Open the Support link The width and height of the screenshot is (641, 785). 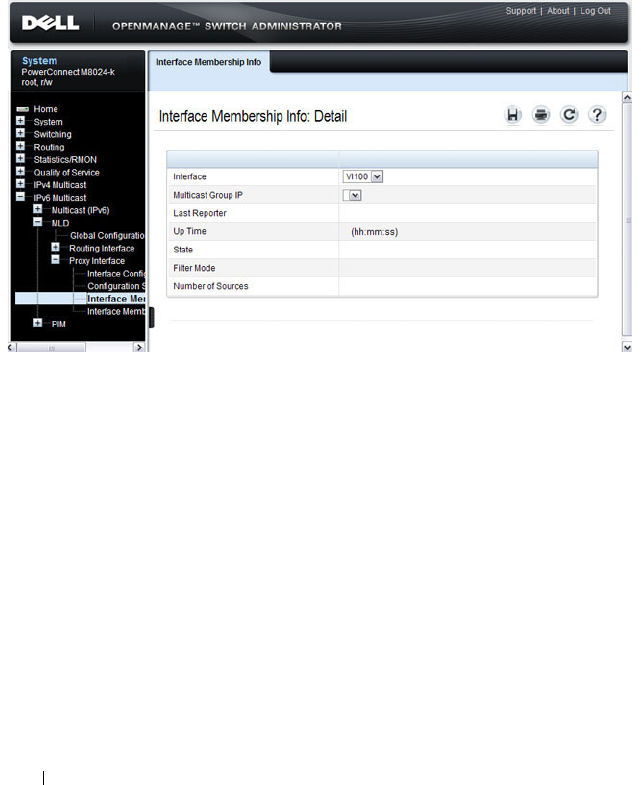[x=520, y=11]
